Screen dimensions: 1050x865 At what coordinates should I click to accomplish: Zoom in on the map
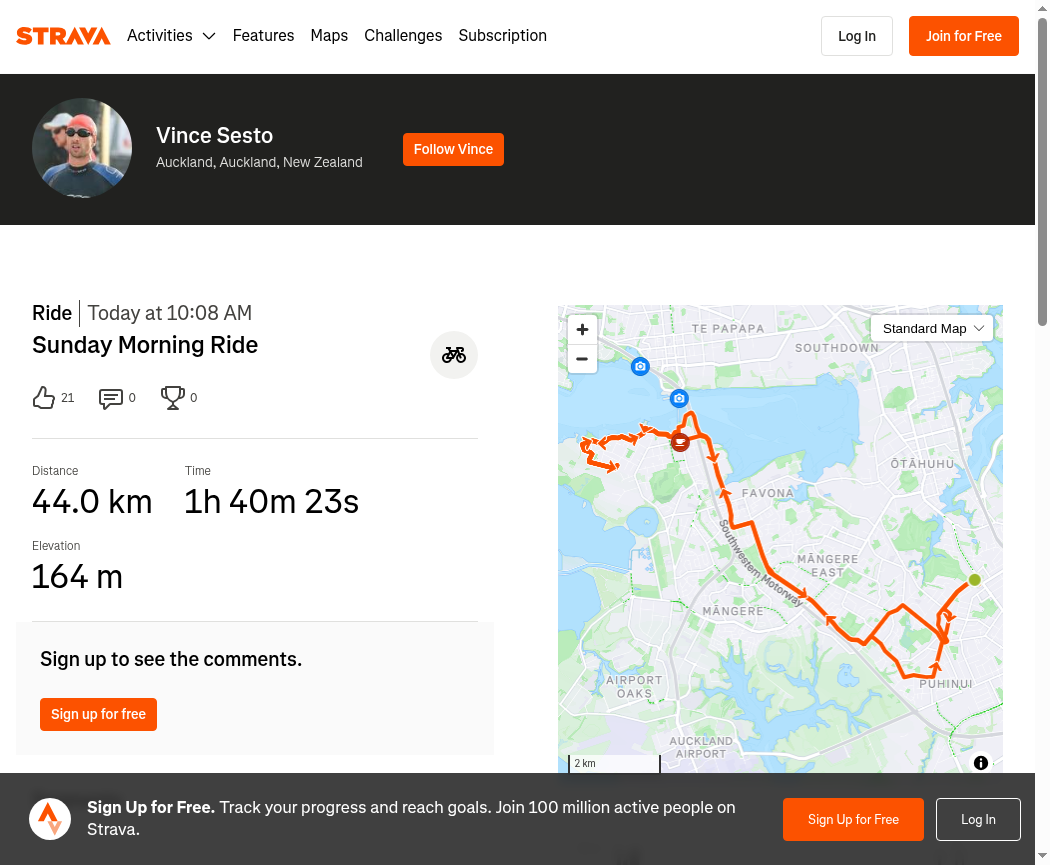582,329
